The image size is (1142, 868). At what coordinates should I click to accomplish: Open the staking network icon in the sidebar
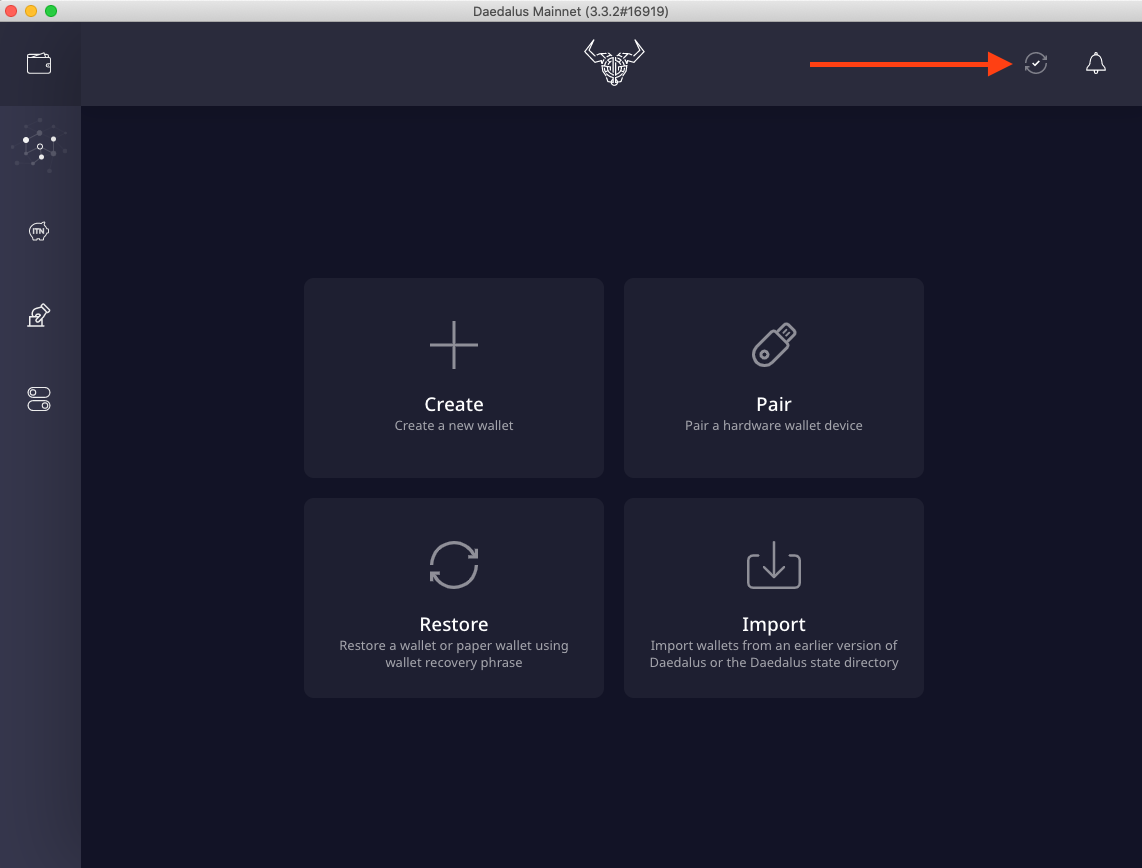[x=39, y=146]
